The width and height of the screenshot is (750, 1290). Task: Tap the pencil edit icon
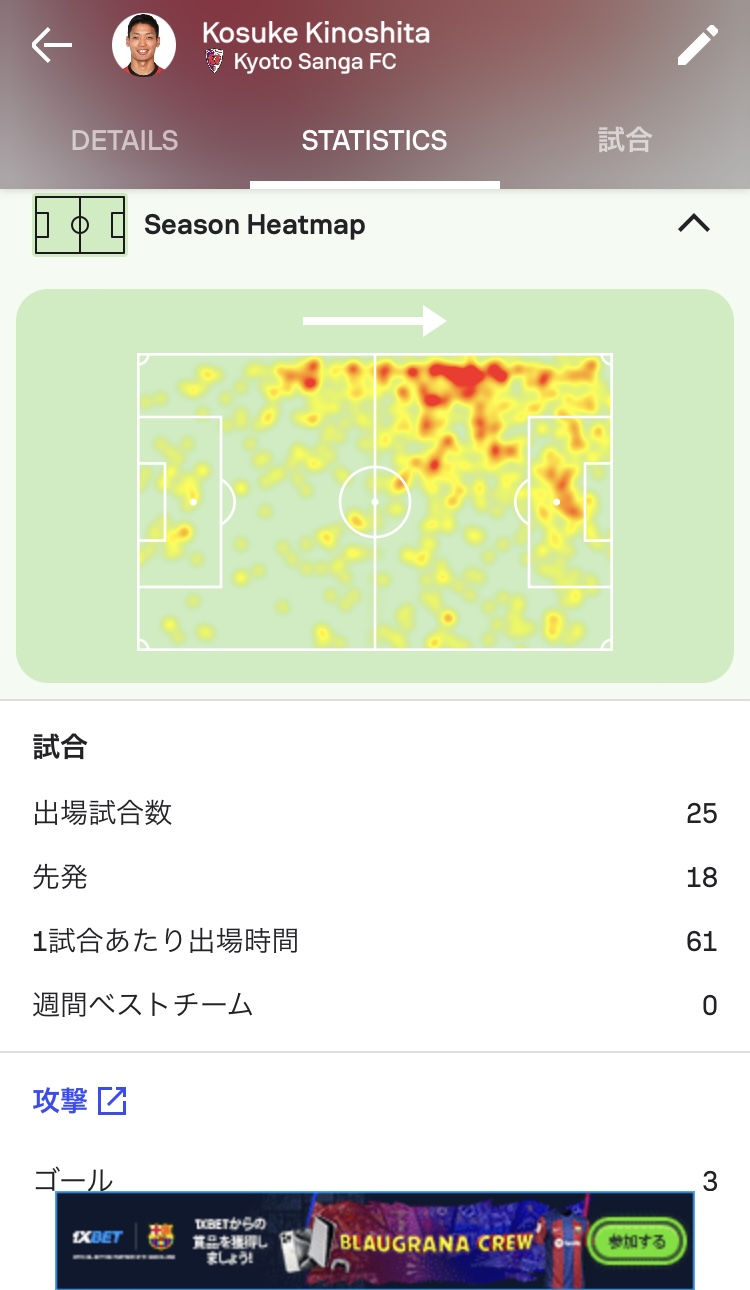697,46
